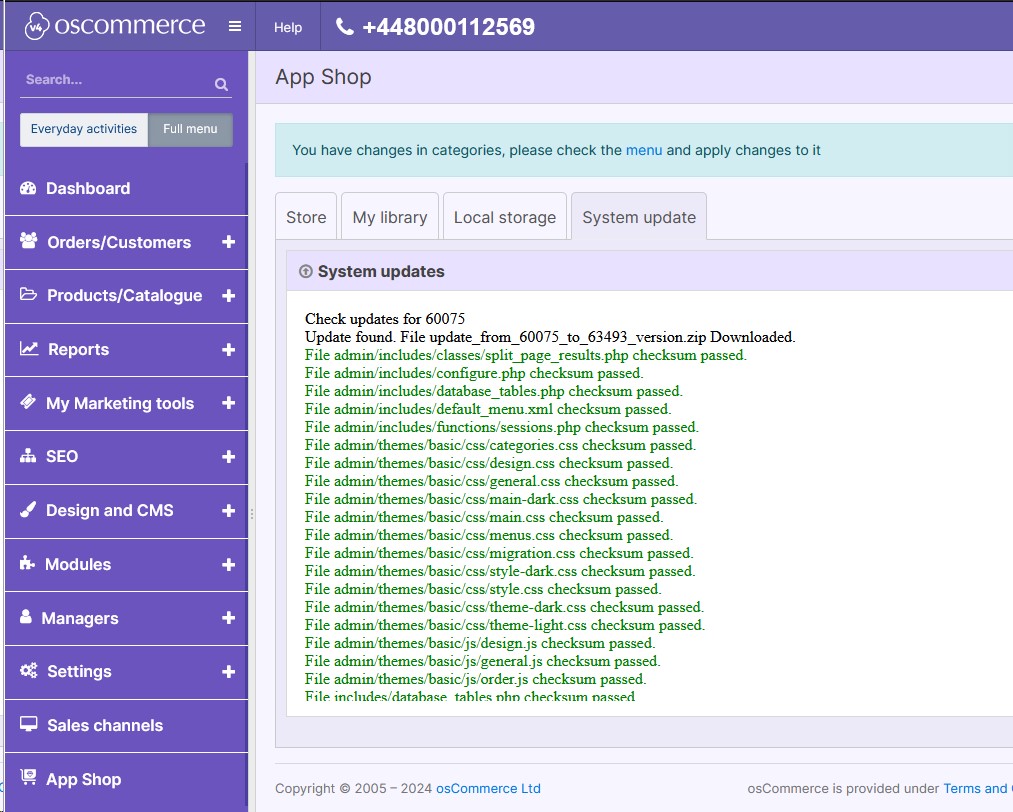This screenshot has width=1013, height=812.
Task: Open the Store tab
Action: (x=306, y=217)
